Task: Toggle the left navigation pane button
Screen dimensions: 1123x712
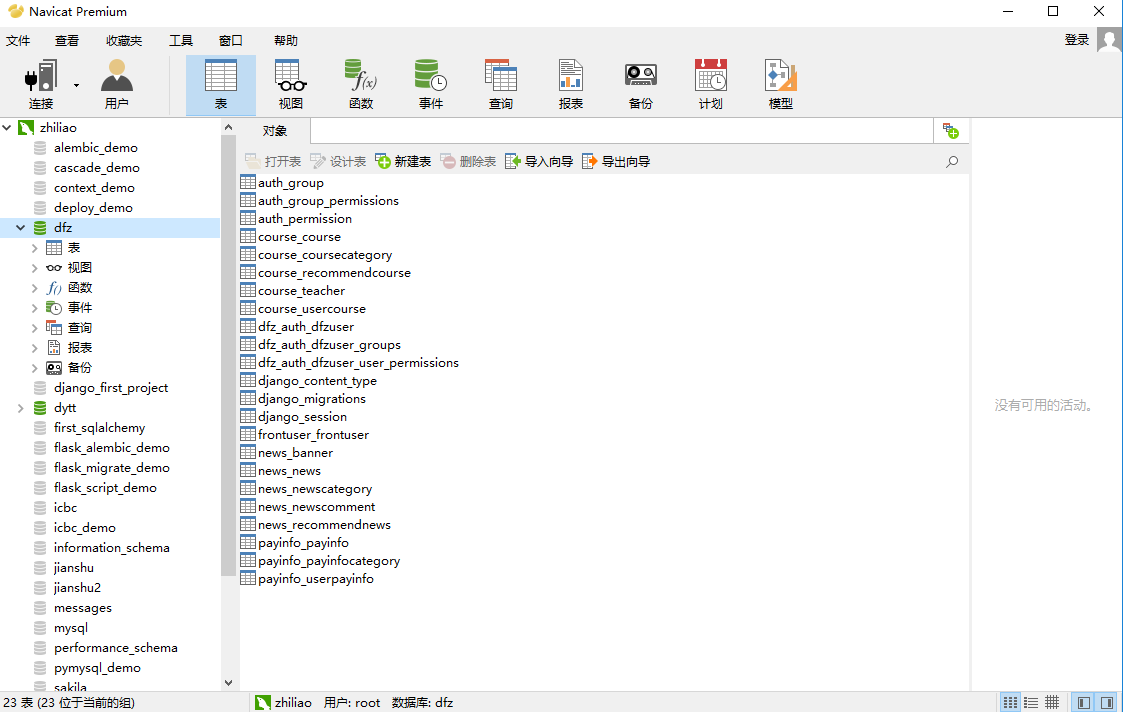Action: click(x=1083, y=703)
